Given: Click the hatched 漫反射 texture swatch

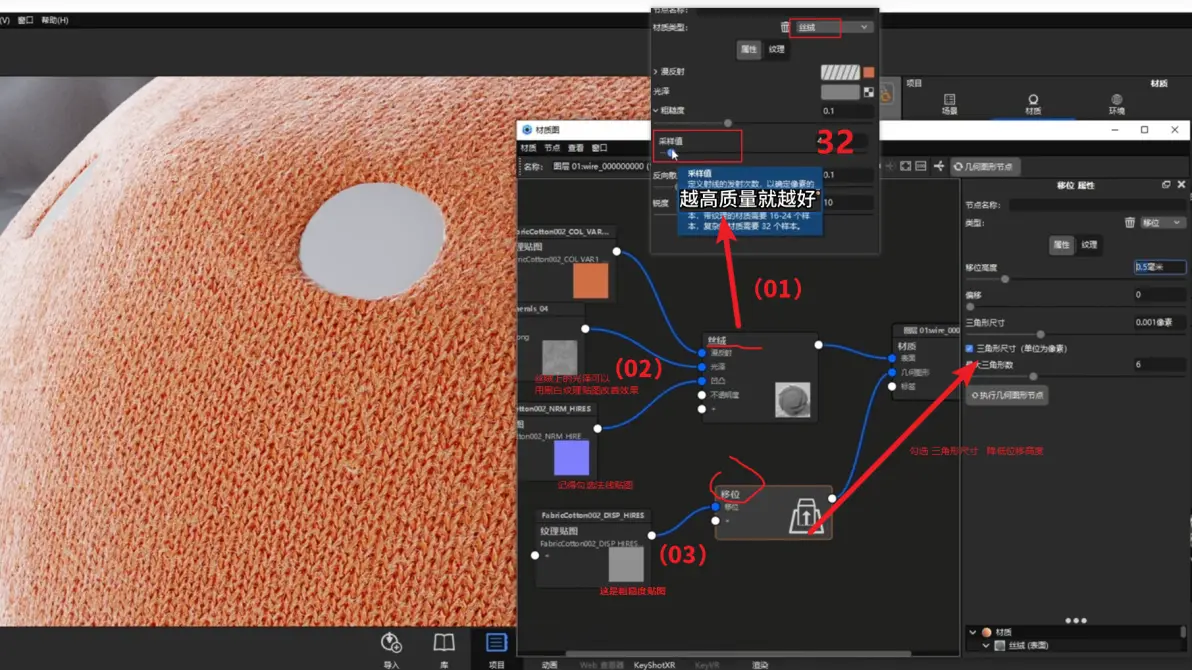Looking at the screenshot, I should 840,72.
